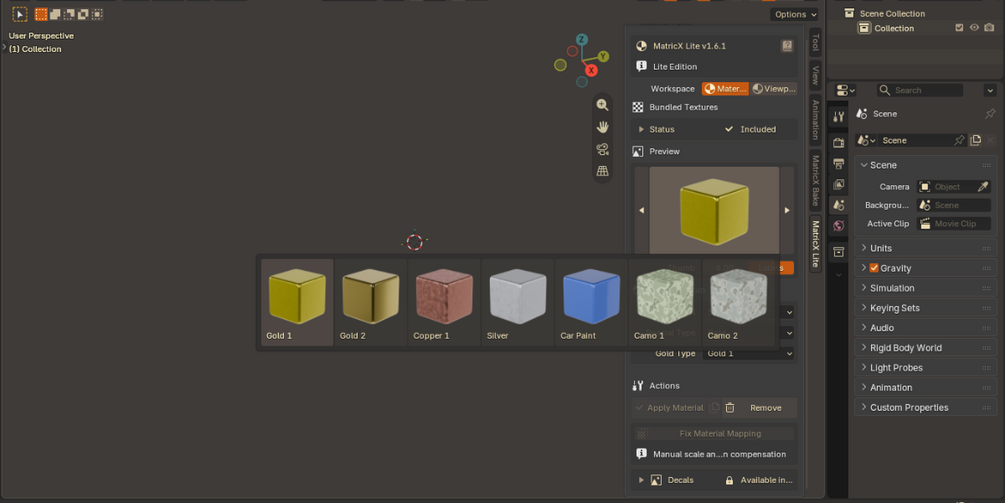Open the Gold Type dropdown
Viewport: 1005px width, 503px height.
[748, 353]
